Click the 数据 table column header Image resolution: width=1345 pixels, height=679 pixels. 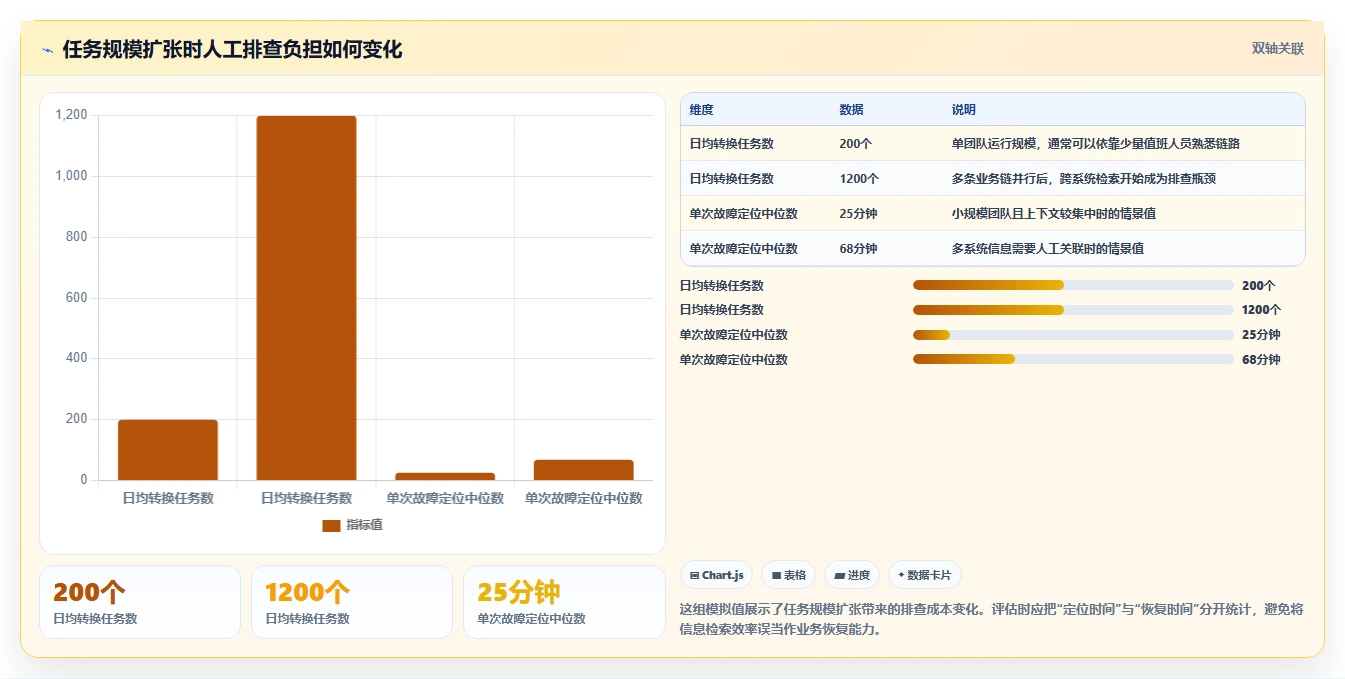click(852, 110)
